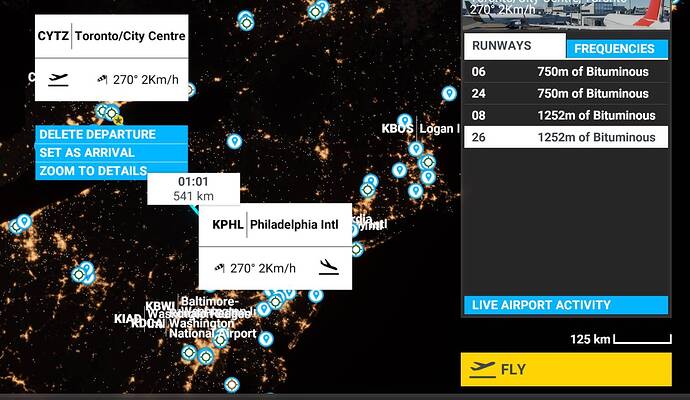690x400 pixels.
Task: Select the yellow star marker near Toronto
Action: [118, 120]
